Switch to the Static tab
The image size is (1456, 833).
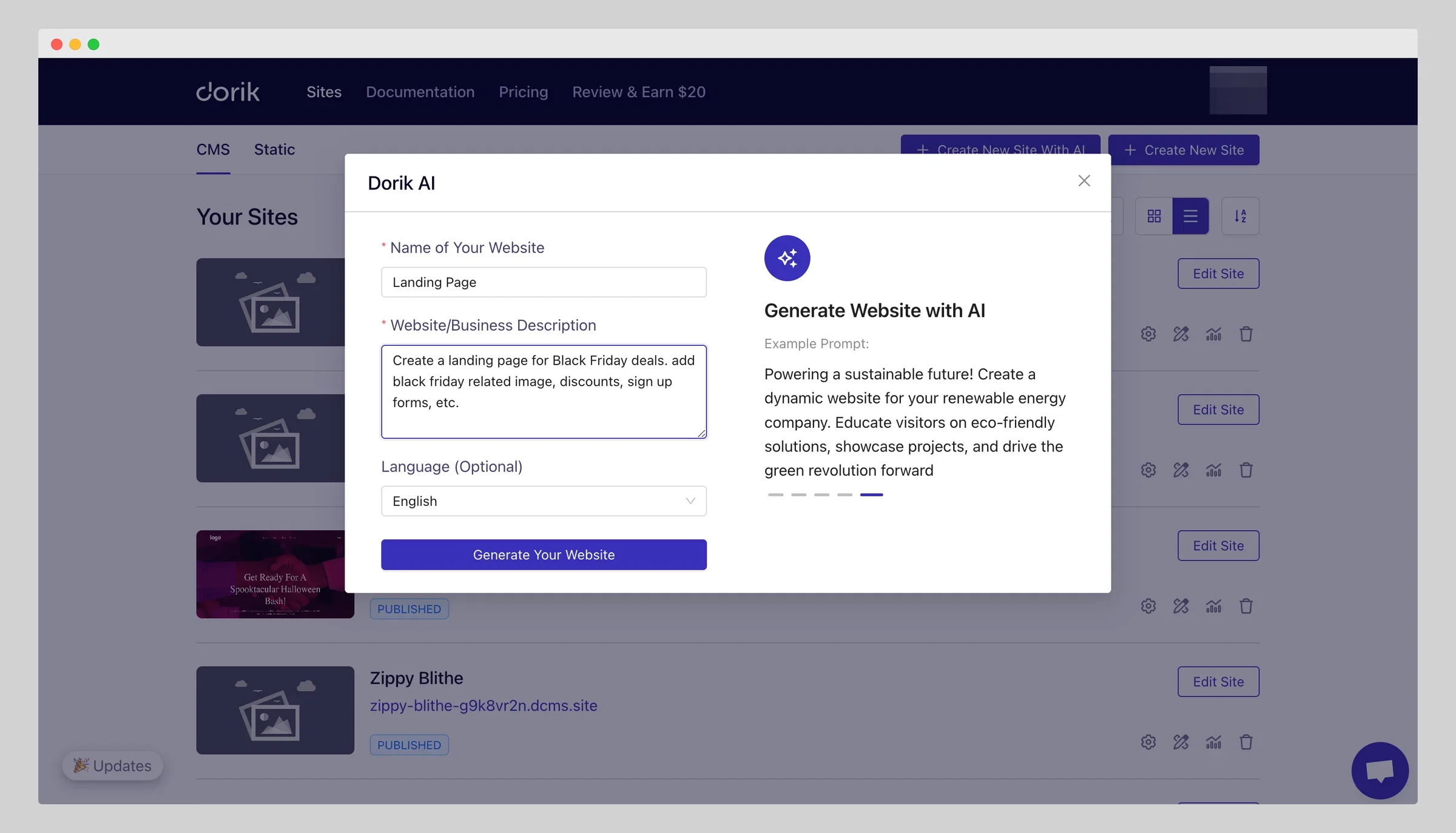[x=274, y=150]
